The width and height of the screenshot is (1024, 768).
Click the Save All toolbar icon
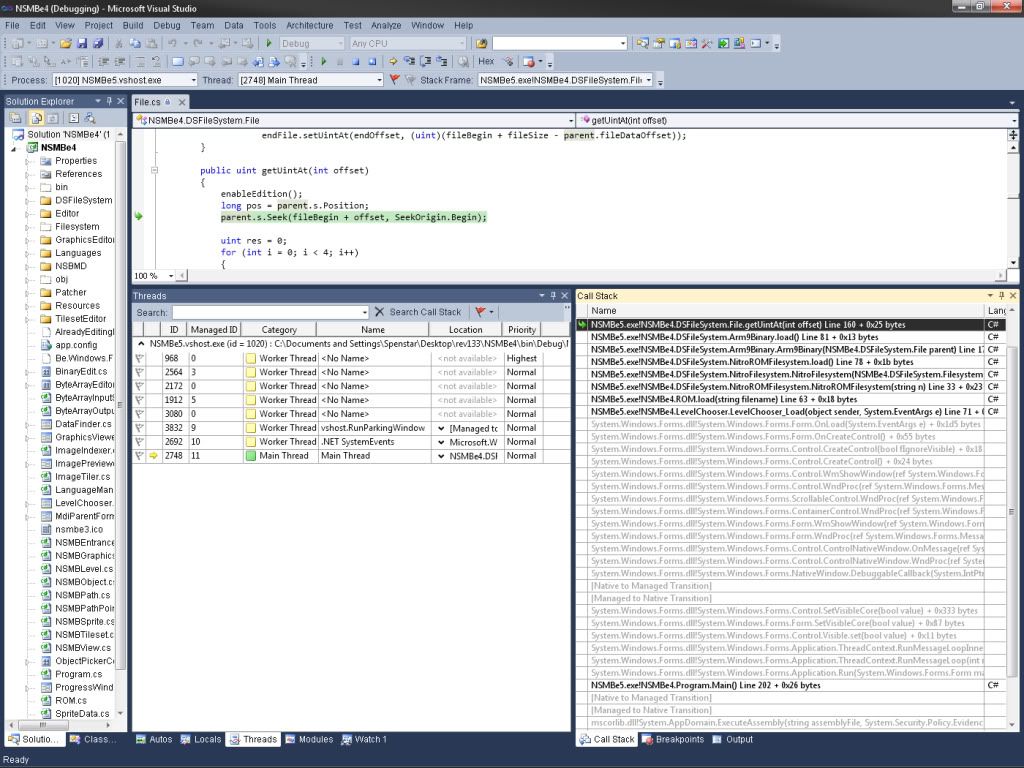point(98,44)
